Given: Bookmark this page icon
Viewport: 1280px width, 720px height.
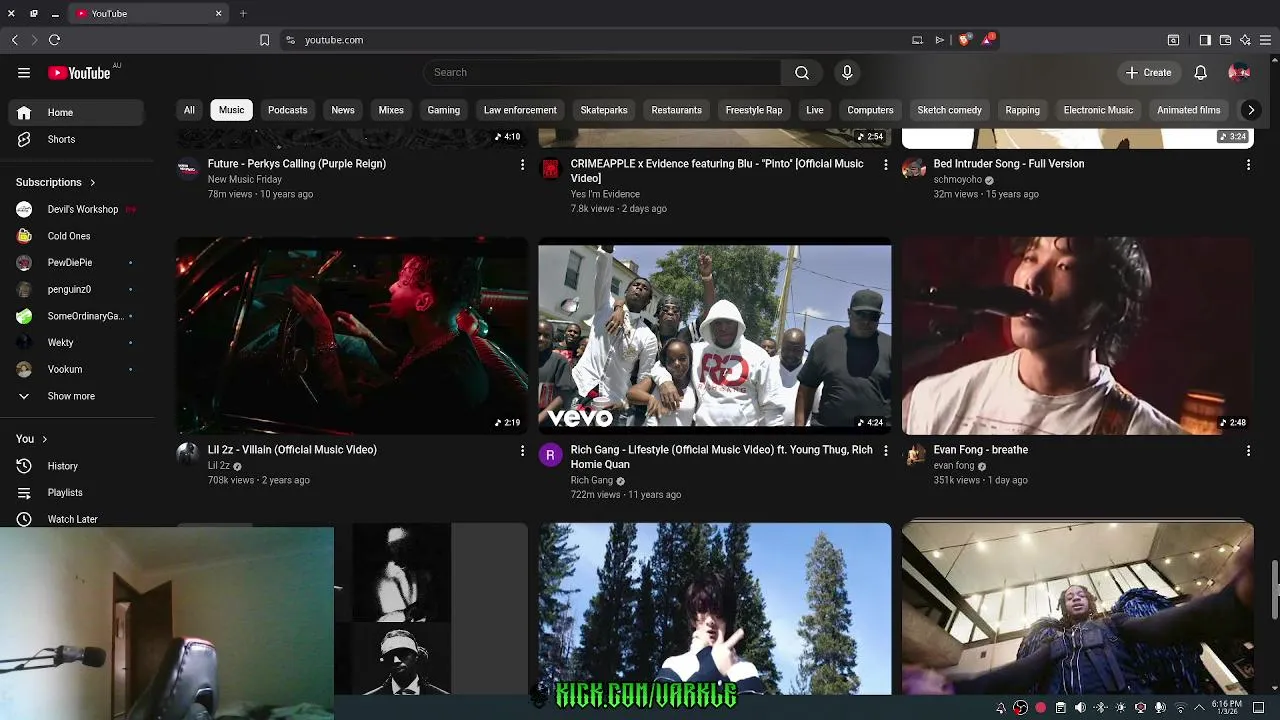Looking at the screenshot, I should coord(264,40).
